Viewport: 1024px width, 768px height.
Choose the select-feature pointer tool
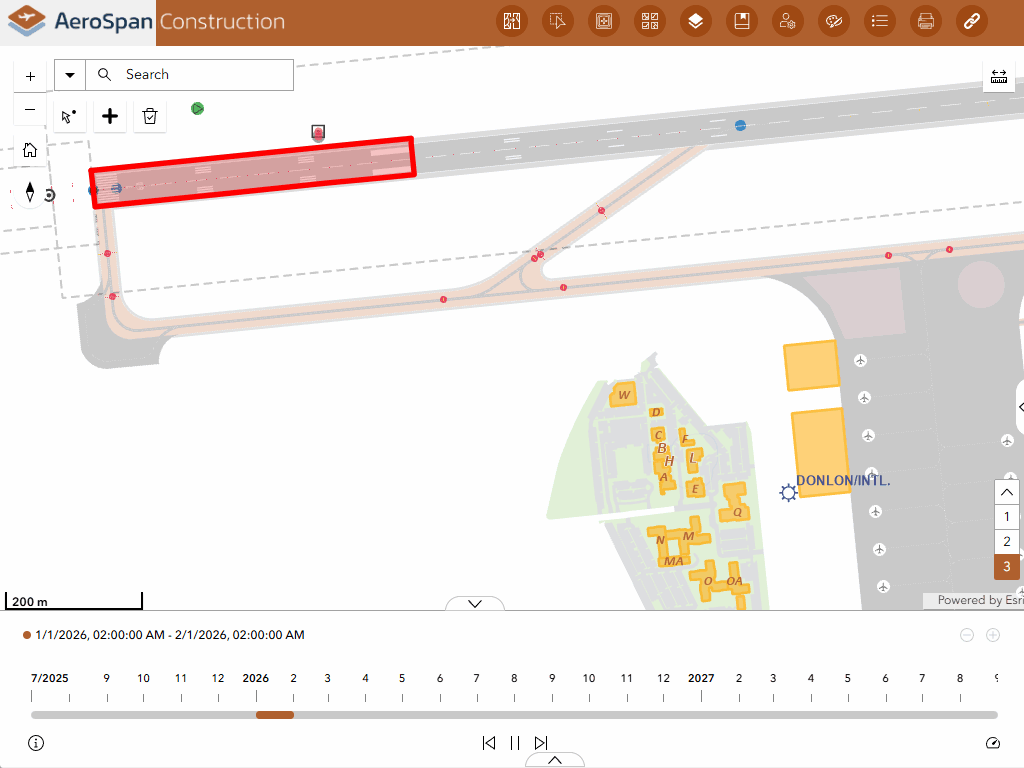point(69,116)
